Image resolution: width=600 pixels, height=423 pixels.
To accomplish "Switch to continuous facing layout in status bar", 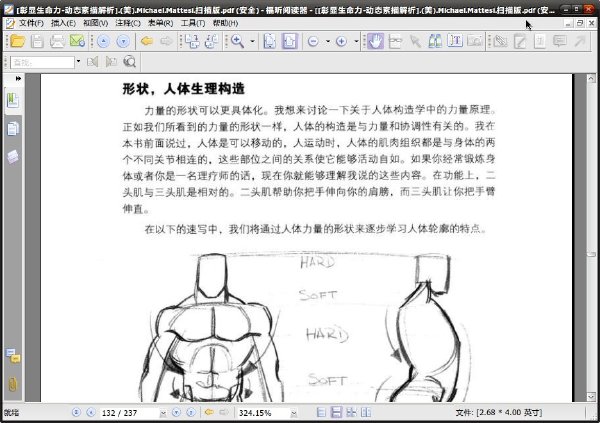I will coord(351,412).
